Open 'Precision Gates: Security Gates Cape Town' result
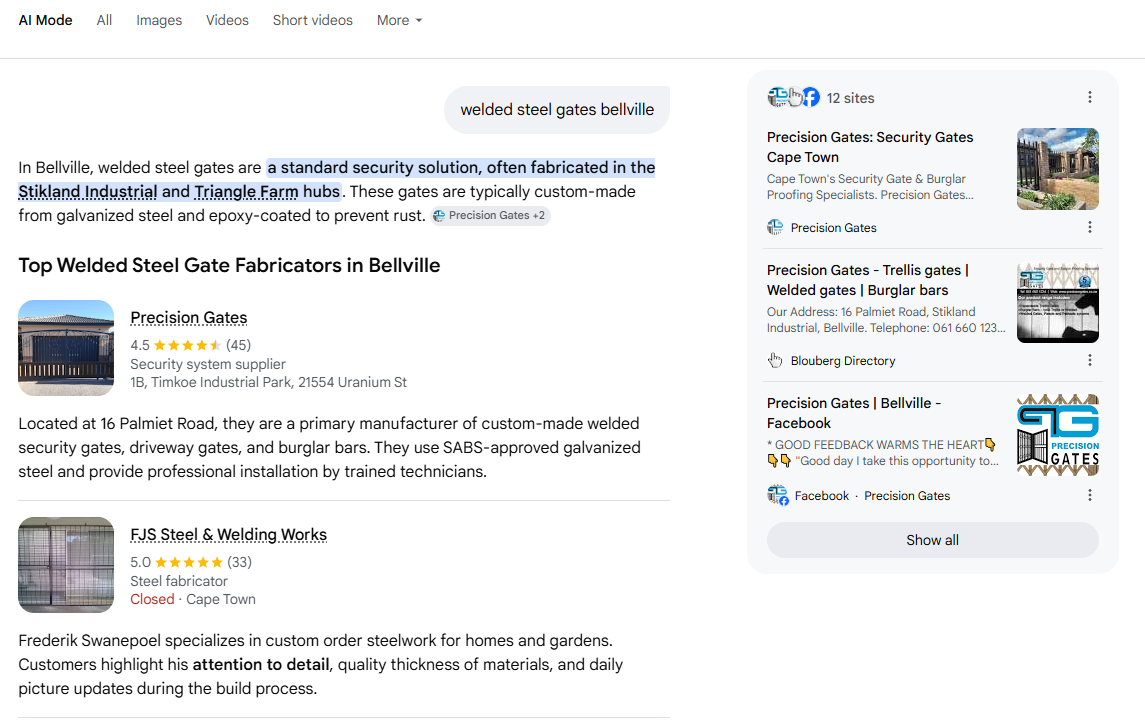The width and height of the screenshot is (1145, 727). (870, 147)
